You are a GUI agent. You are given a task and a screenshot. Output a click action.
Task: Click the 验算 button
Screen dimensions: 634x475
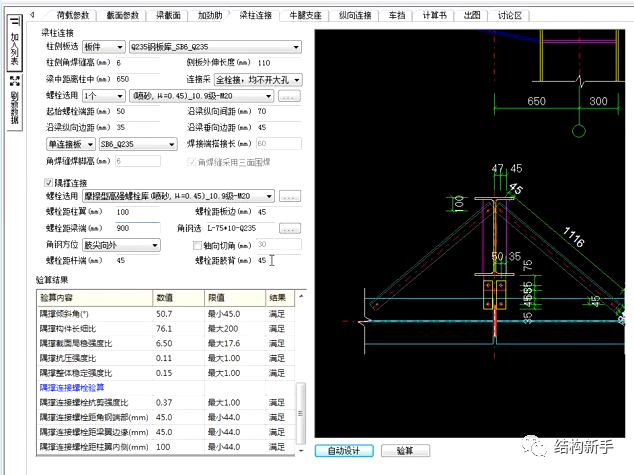pyautogui.click(x=405, y=451)
